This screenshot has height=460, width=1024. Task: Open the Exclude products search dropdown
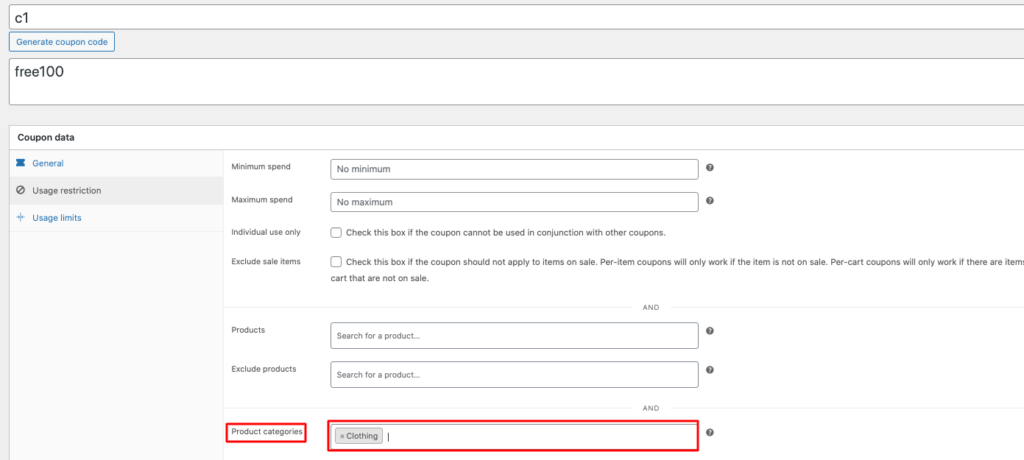pos(513,374)
